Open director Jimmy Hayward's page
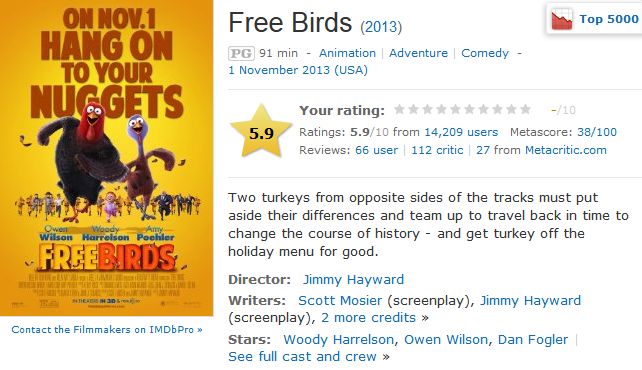This screenshot has height=370, width=642. [x=353, y=280]
